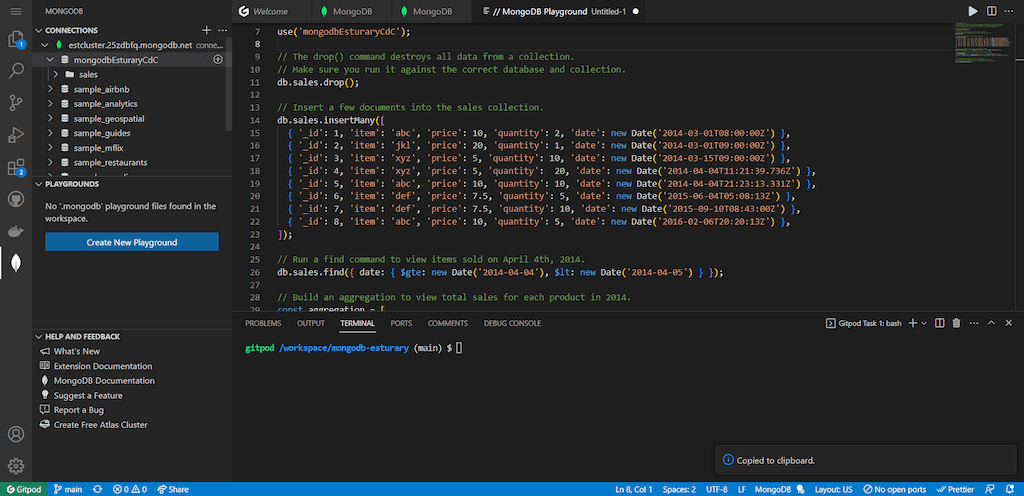This screenshot has width=1024, height=496.
Task: Open What's New link
Action: coord(77,351)
